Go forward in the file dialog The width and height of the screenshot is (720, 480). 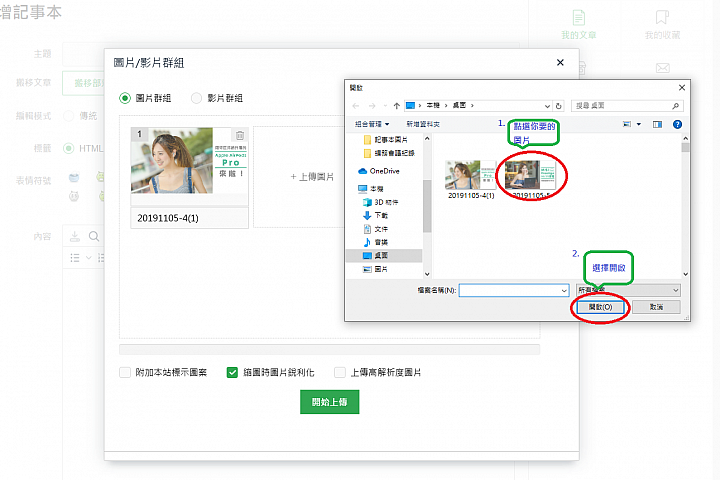pyautogui.click(x=372, y=106)
